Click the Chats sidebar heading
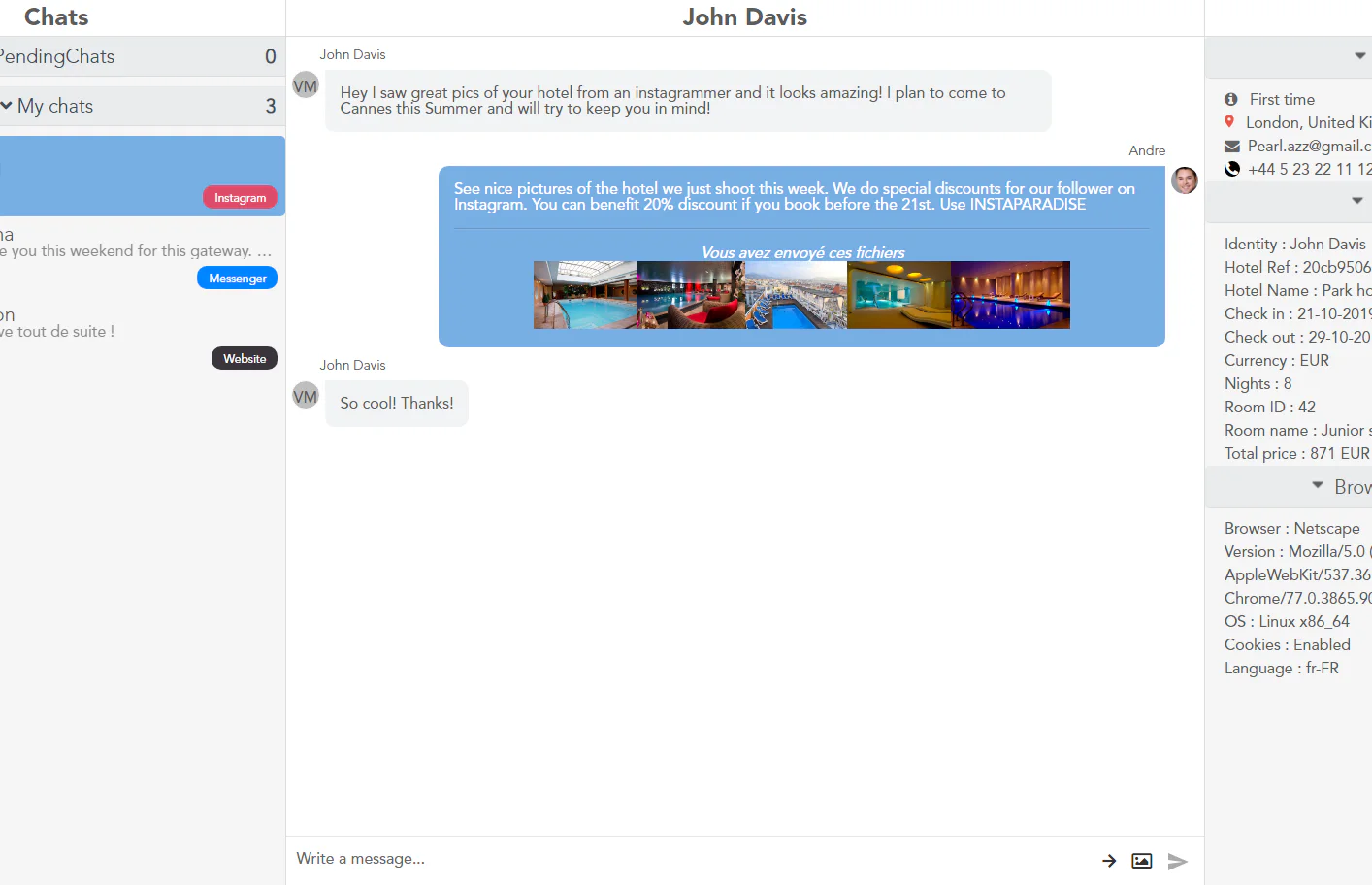This screenshot has width=1372, height=885. [x=56, y=17]
